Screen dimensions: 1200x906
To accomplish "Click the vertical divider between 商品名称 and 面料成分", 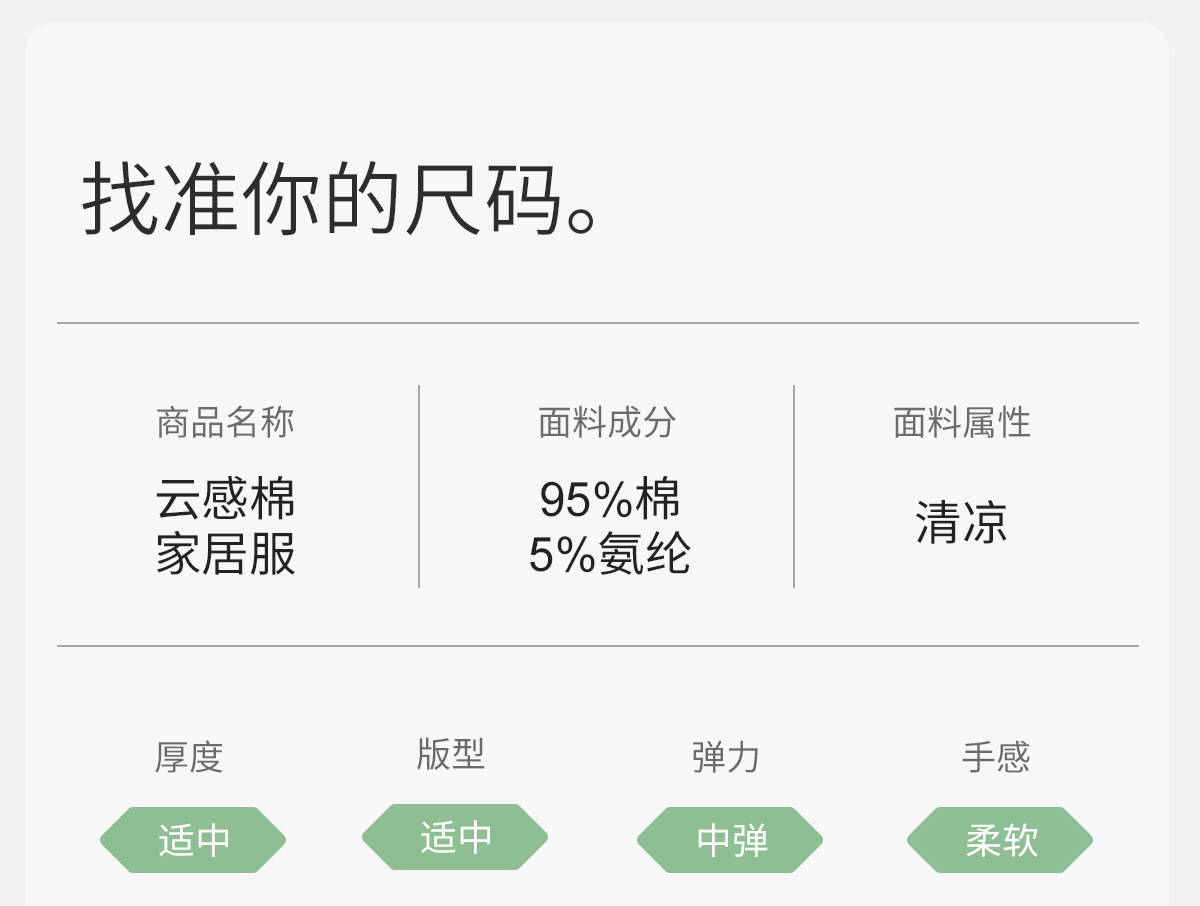I will click(419, 487).
